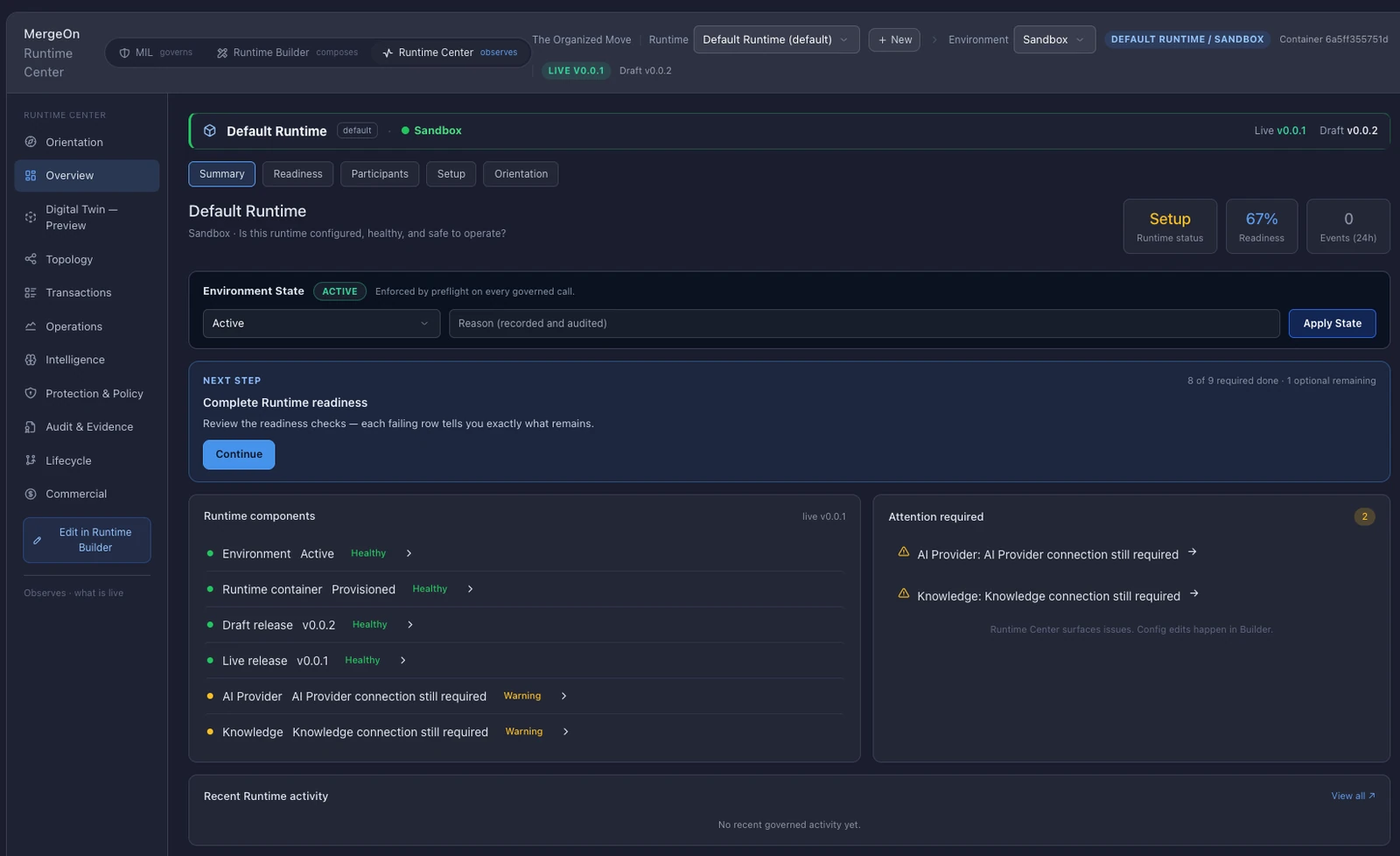This screenshot has width=1400, height=856.
Task: Click the 67% Readiness card
Action: pos(1262,226)
